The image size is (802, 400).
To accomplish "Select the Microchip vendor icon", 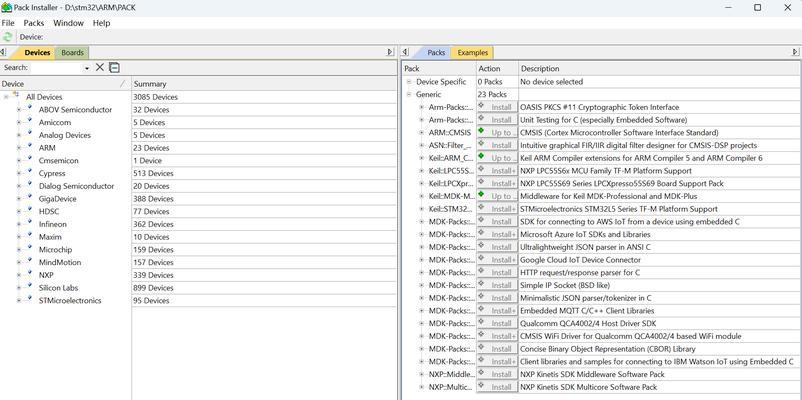I will tap(29, 249).
